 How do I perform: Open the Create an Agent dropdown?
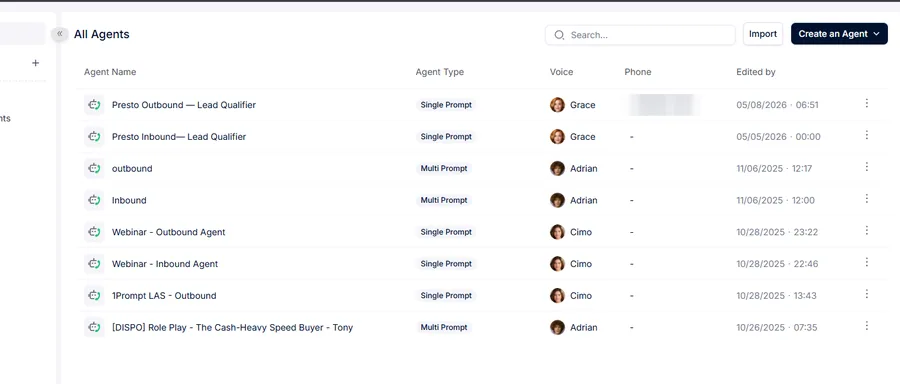coord(839,34)
